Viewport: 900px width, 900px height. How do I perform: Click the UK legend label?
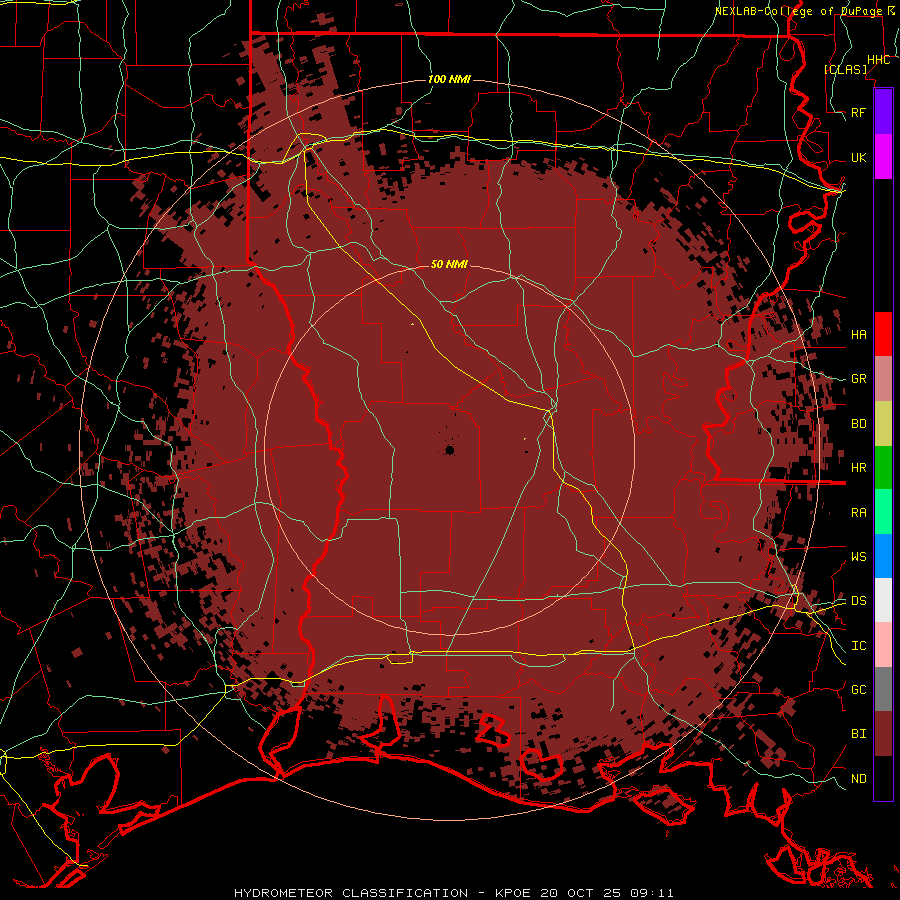[859, 157]
